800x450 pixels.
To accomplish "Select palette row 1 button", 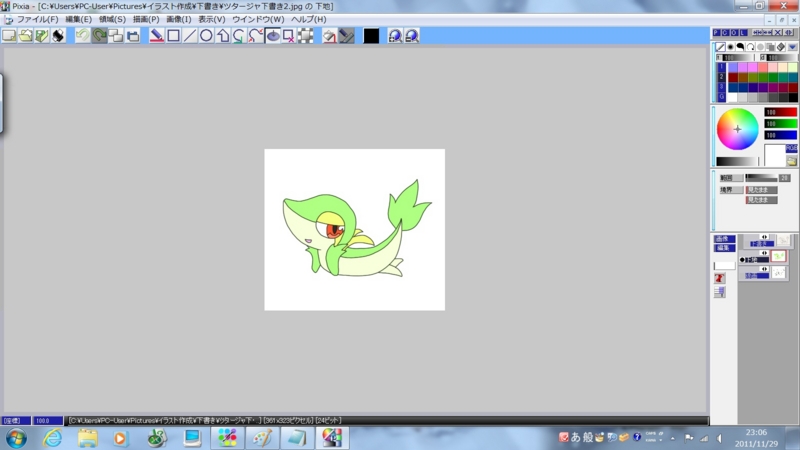I will pyautogui.click(x=721, y=67).
